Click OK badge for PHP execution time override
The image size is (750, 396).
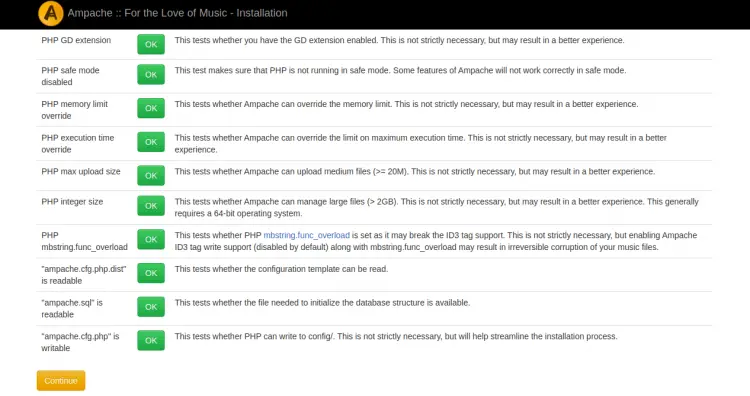(x=151, y=142)
